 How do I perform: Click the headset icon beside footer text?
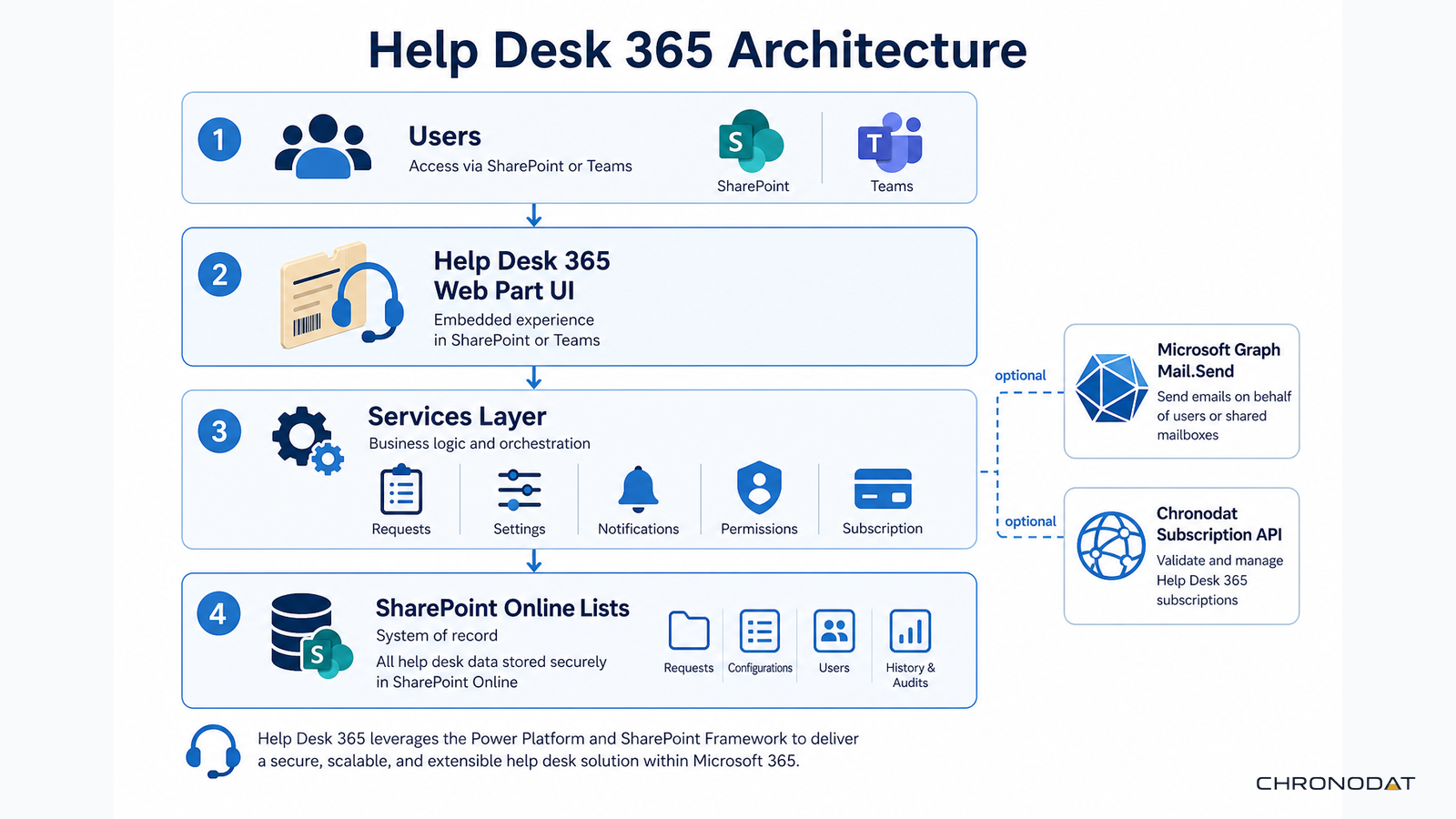213,752
